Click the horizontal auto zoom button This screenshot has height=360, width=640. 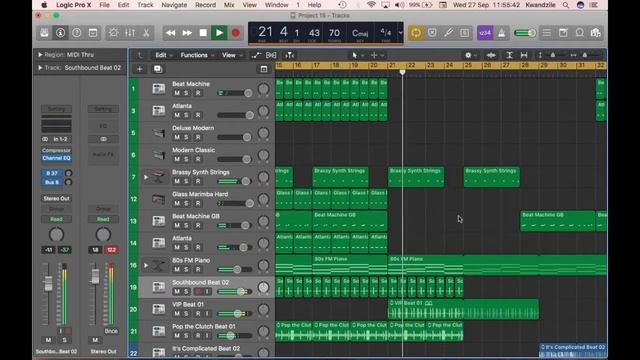[x=524, y=55]
